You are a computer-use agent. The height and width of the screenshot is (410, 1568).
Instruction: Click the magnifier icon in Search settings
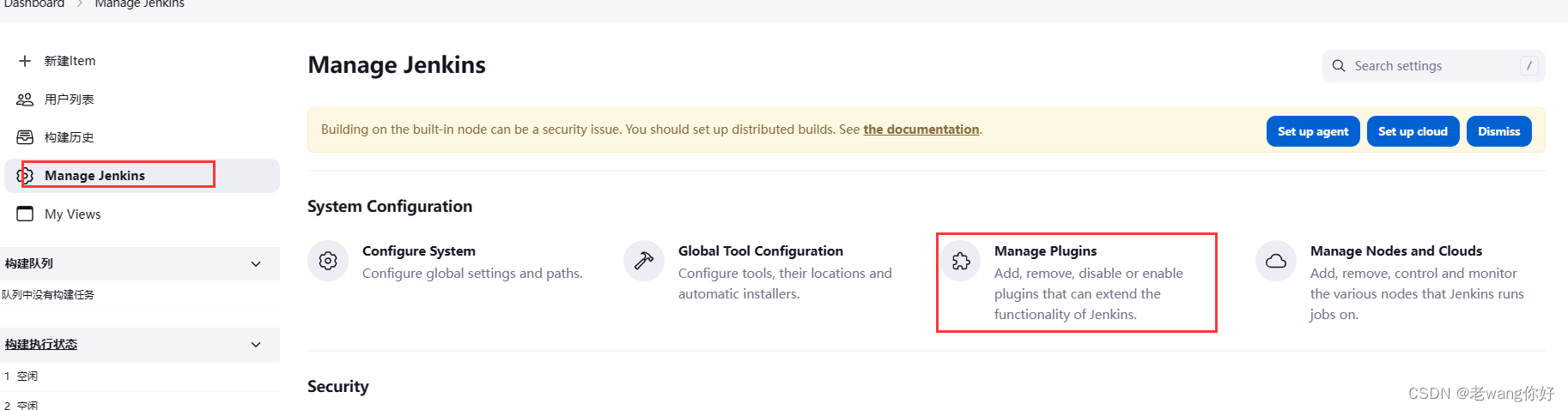tap(1339, 66)
